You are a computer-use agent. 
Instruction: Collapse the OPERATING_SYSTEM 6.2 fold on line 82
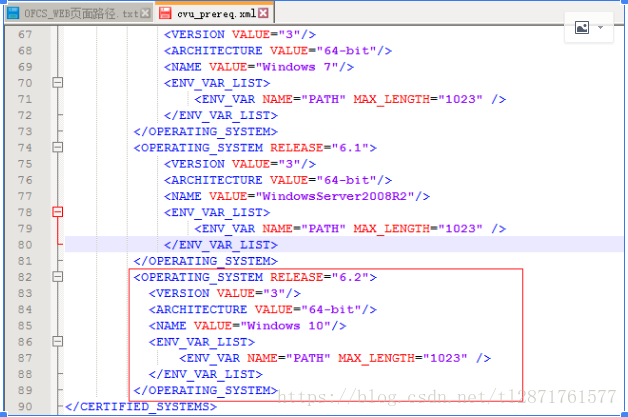[58, 277]
